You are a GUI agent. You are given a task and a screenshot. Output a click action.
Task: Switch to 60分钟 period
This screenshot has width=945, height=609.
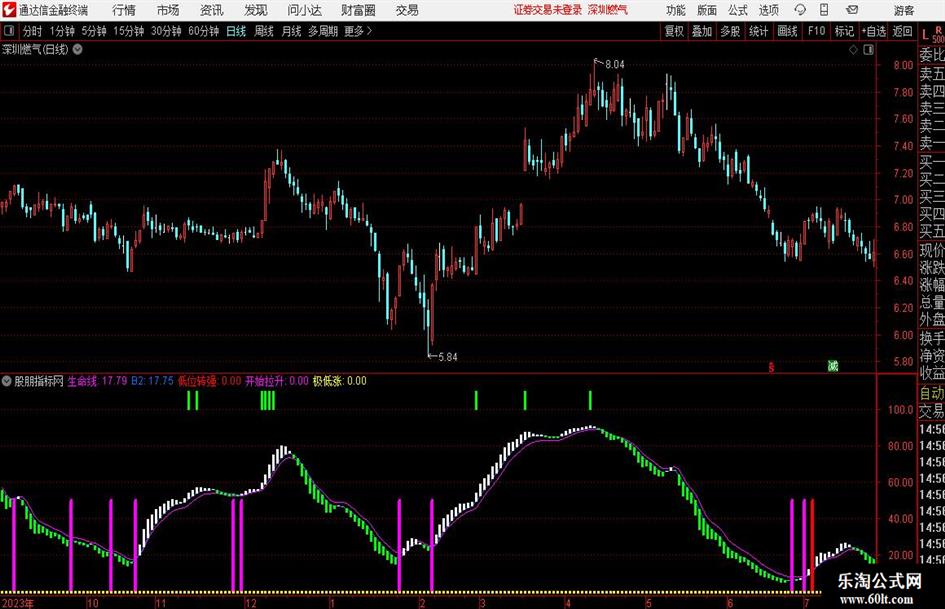[204, 31]
